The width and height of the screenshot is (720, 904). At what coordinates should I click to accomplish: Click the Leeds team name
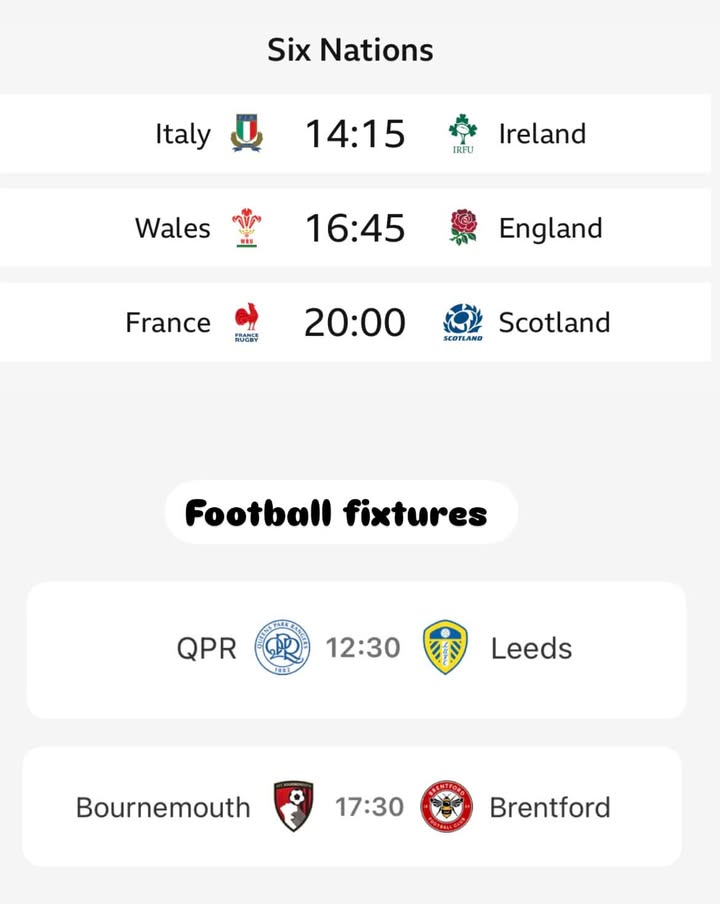pyautogui.click(x=531, y=649)
